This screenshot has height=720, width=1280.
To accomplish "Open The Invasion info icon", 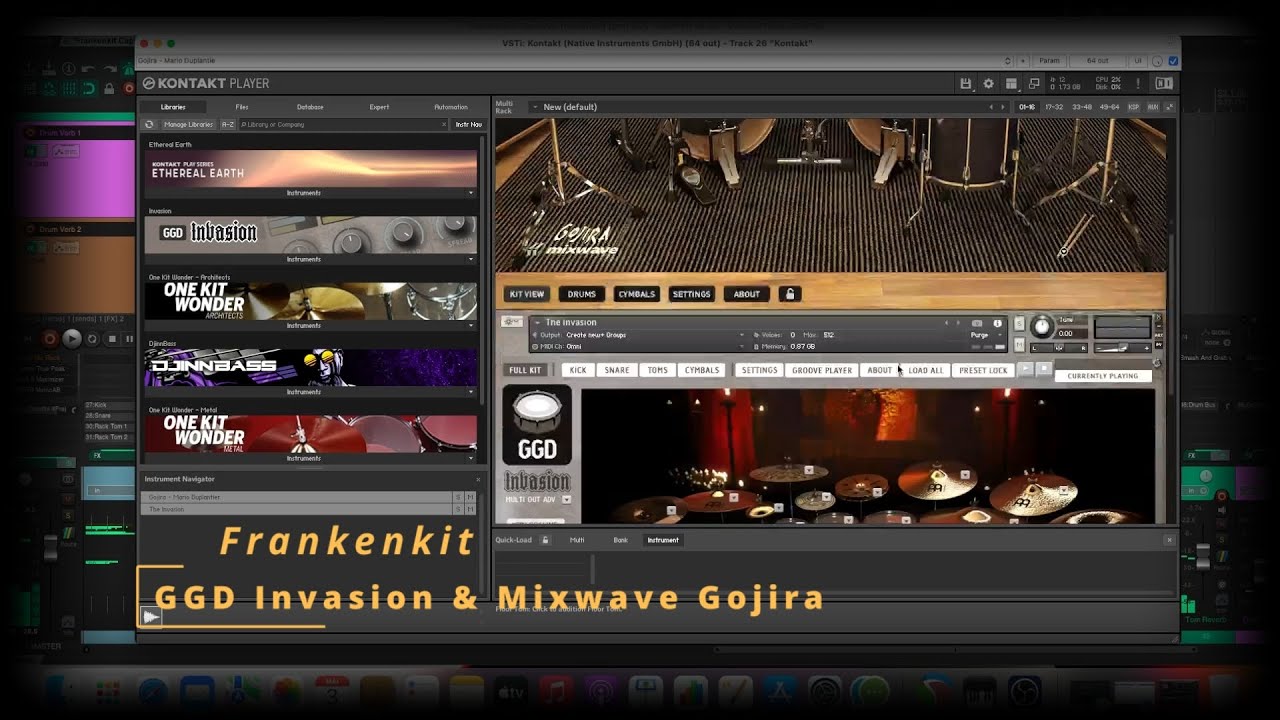I will point(997,323).
